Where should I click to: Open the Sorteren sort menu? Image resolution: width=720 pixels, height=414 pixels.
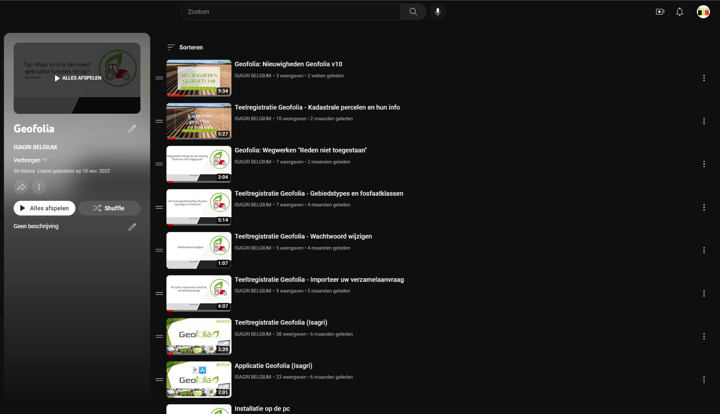185,47
